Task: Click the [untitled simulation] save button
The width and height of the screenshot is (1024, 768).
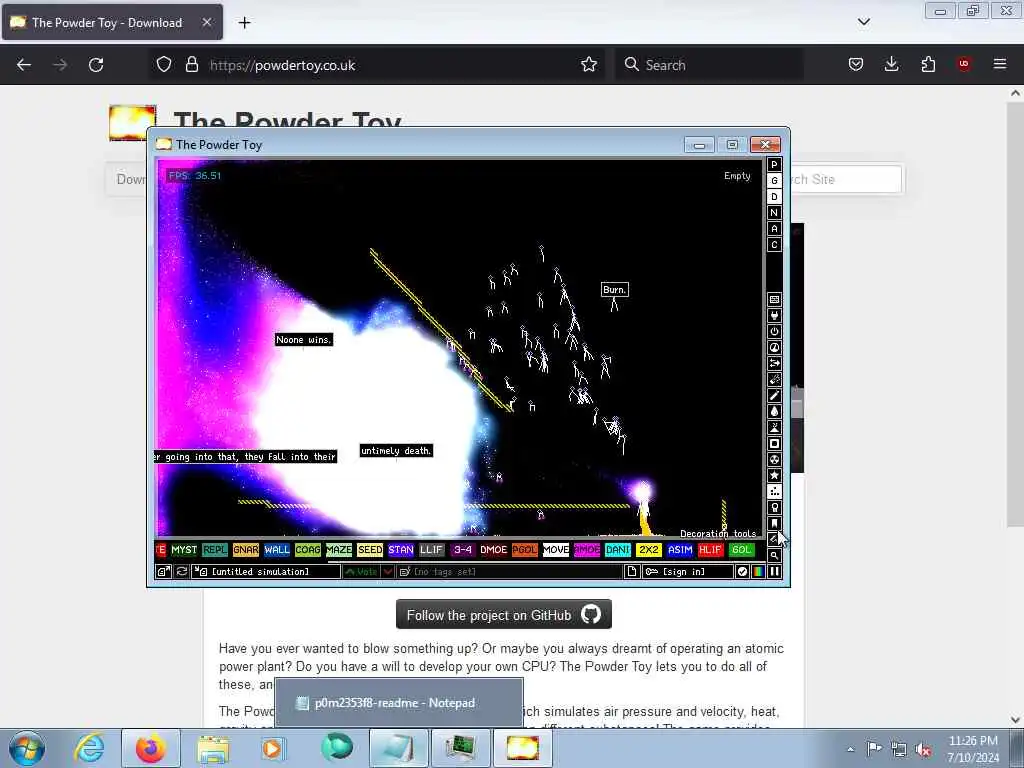Action: [x=266, y=571]
